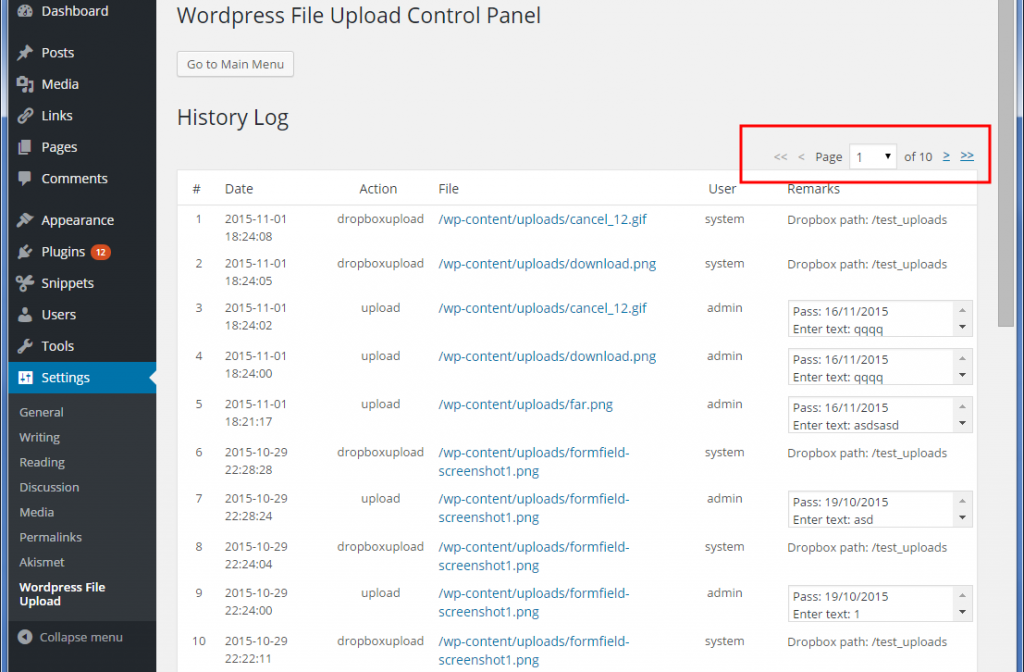The image size is (1024, 672).
Task: Click the Date column header
Action: pos(239,189)
